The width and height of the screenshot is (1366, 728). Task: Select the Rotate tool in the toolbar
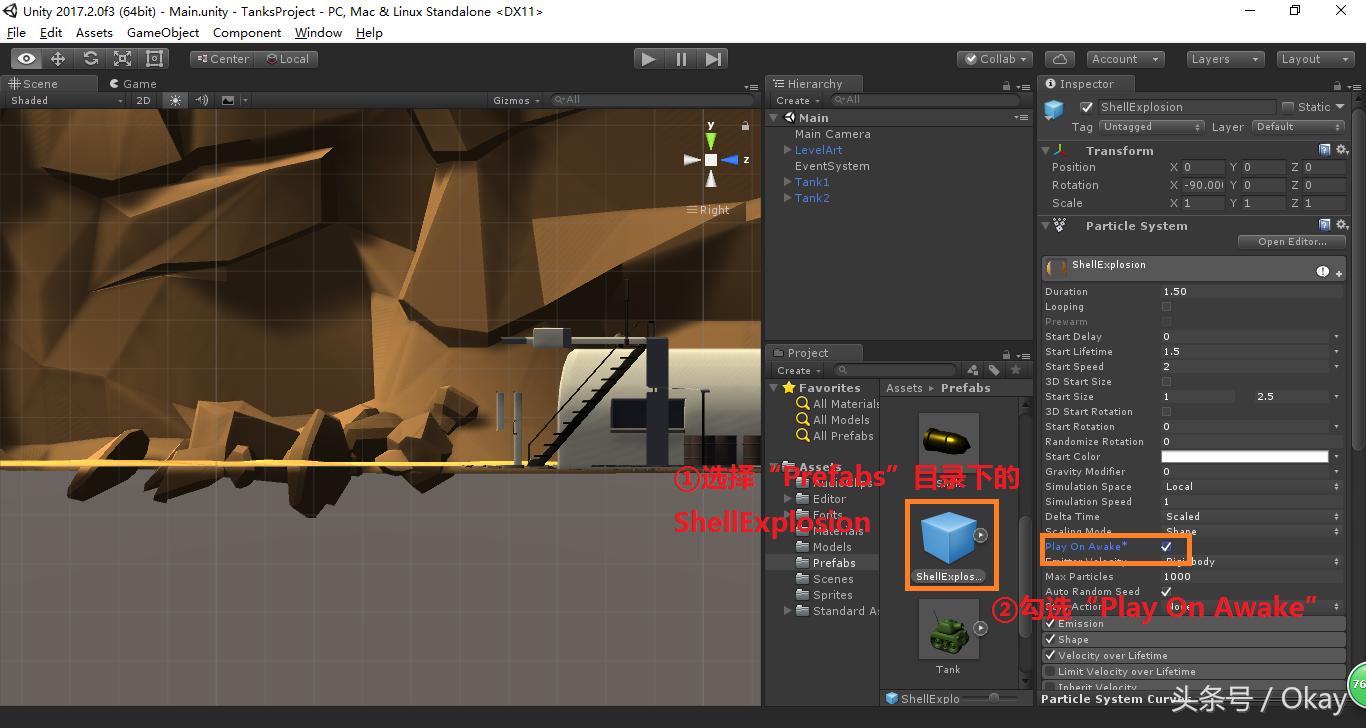click(x=90, y=58)
